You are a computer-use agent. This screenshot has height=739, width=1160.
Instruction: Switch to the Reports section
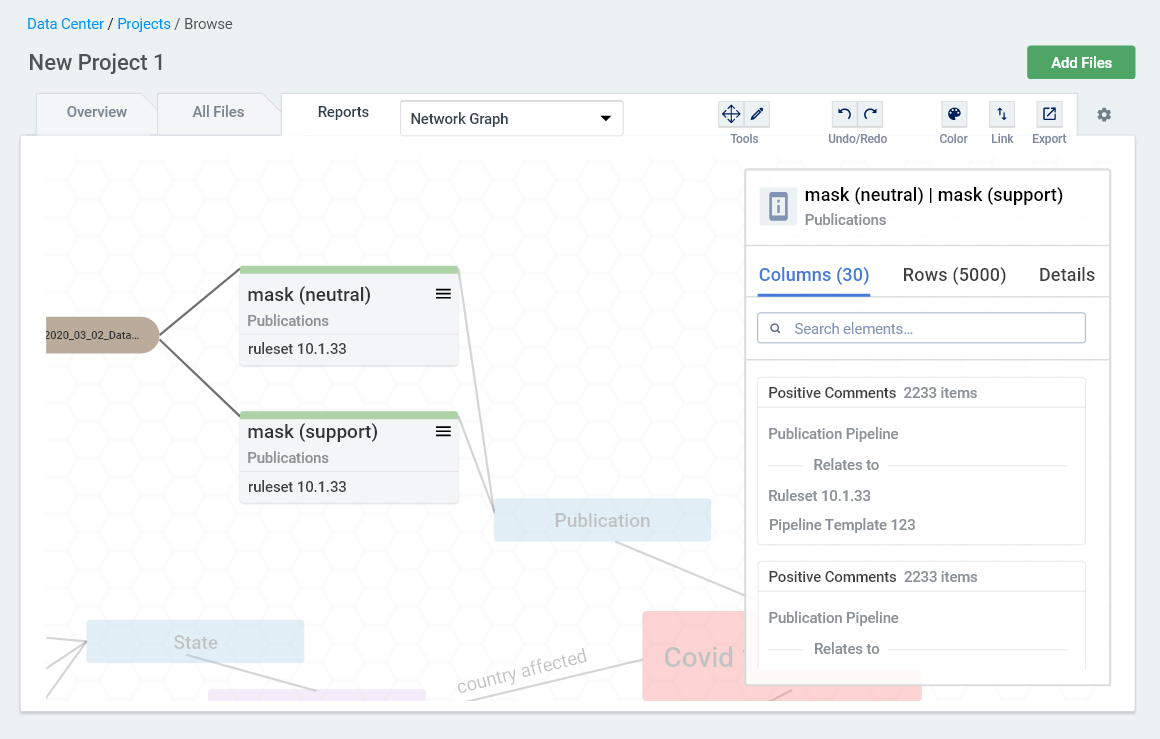click(x=343, y=112)
